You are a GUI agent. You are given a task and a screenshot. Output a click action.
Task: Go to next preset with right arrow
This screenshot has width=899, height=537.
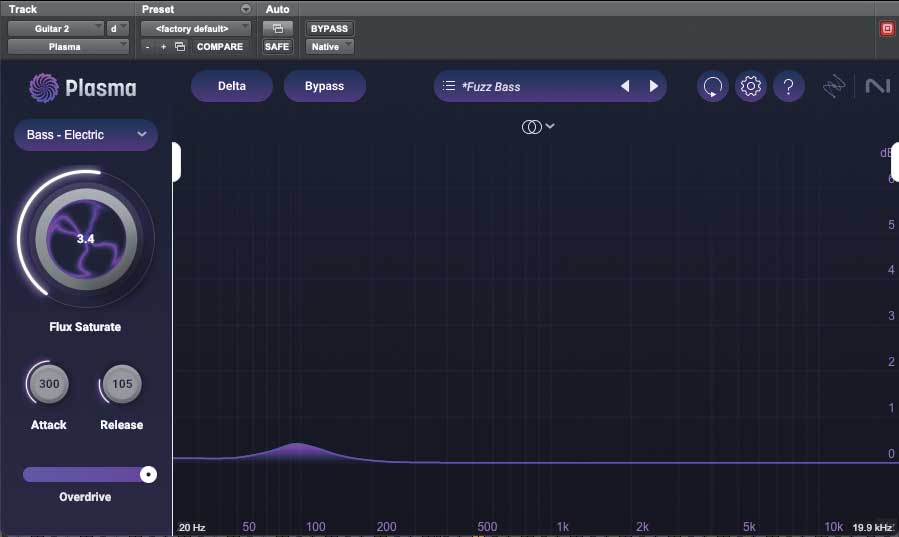point(654,86)
